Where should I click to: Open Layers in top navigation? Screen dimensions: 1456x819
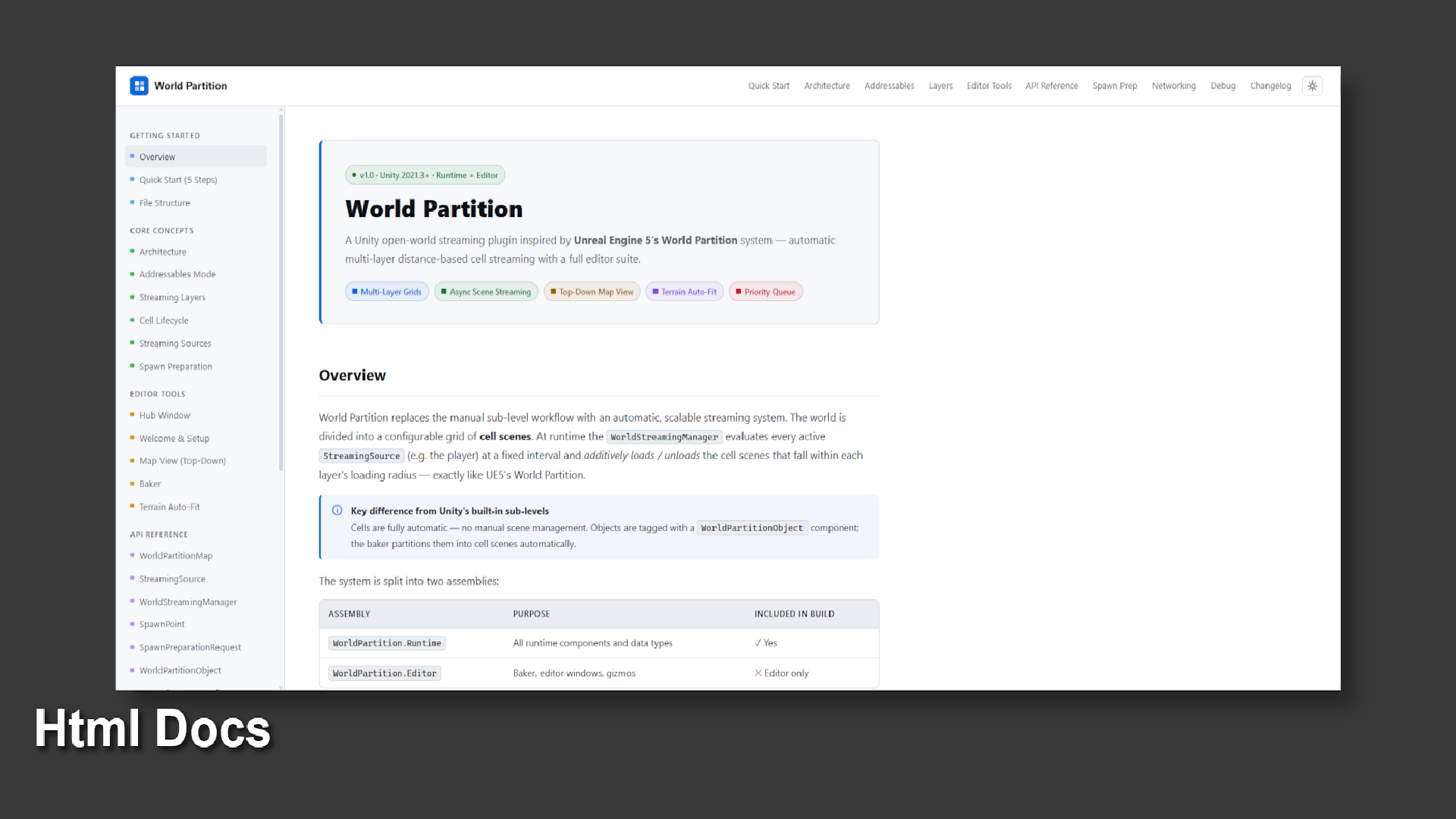940,86
